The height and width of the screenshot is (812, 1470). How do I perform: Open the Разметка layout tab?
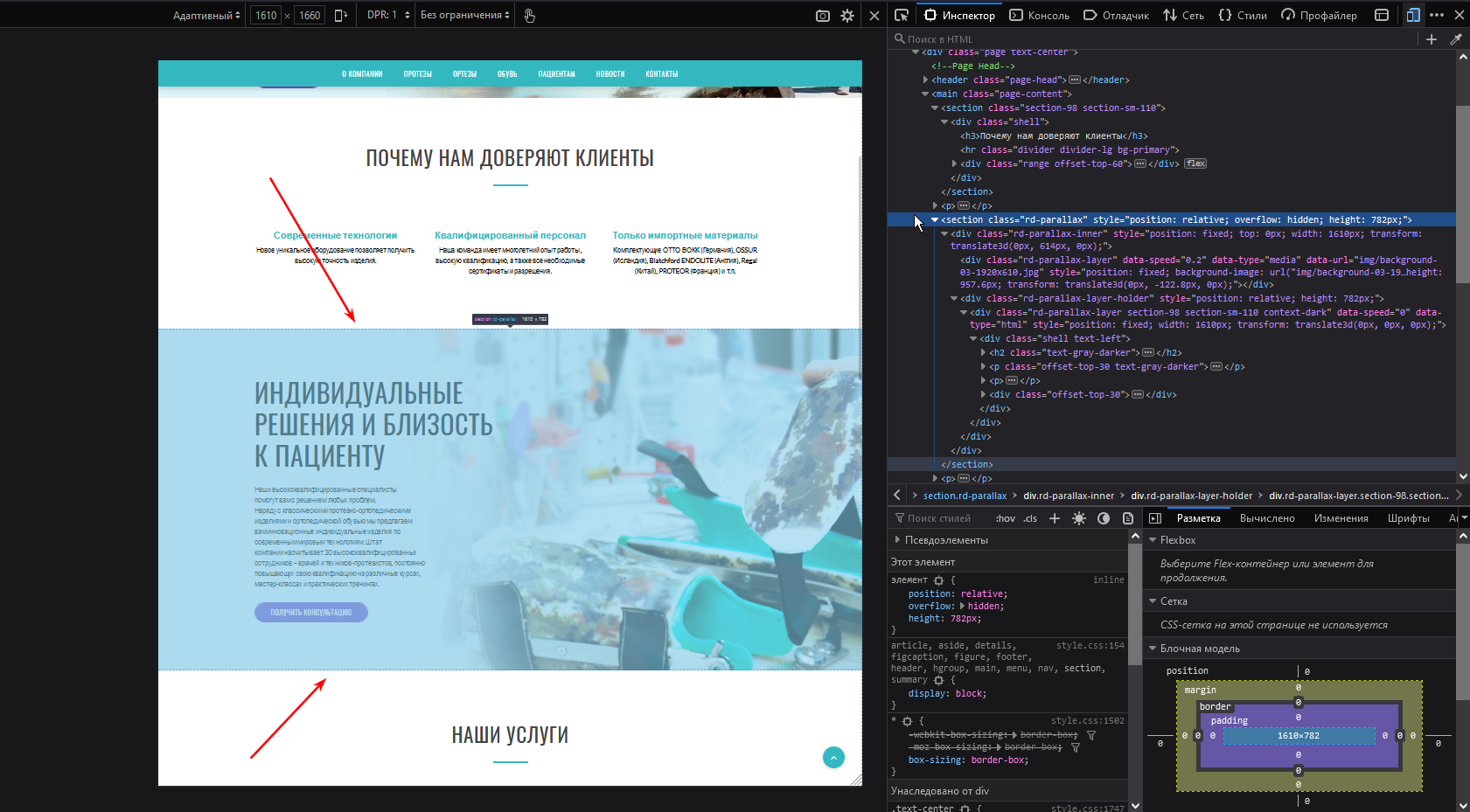1199,518
